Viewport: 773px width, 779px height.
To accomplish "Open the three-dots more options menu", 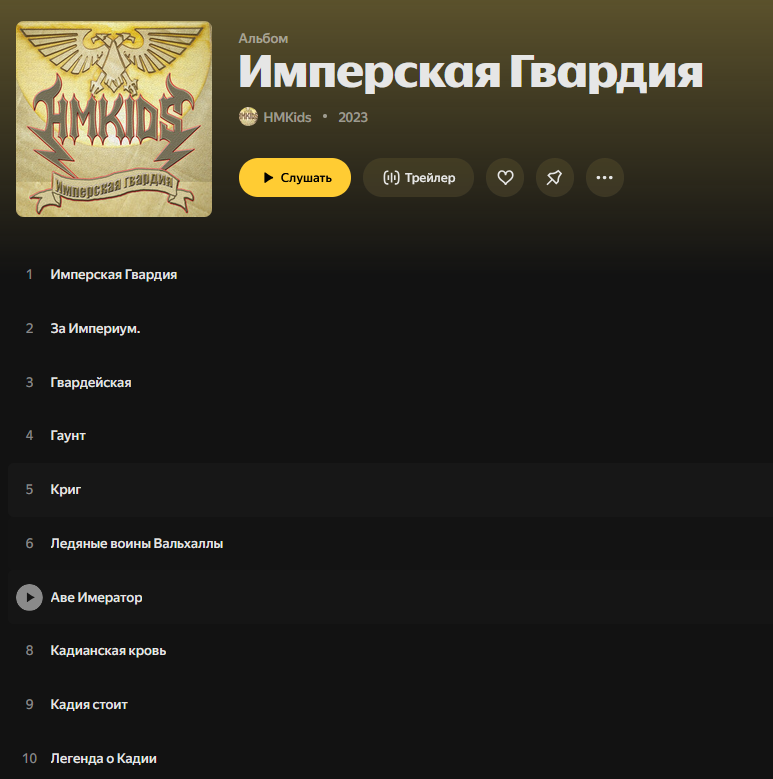I will (605, 177).
